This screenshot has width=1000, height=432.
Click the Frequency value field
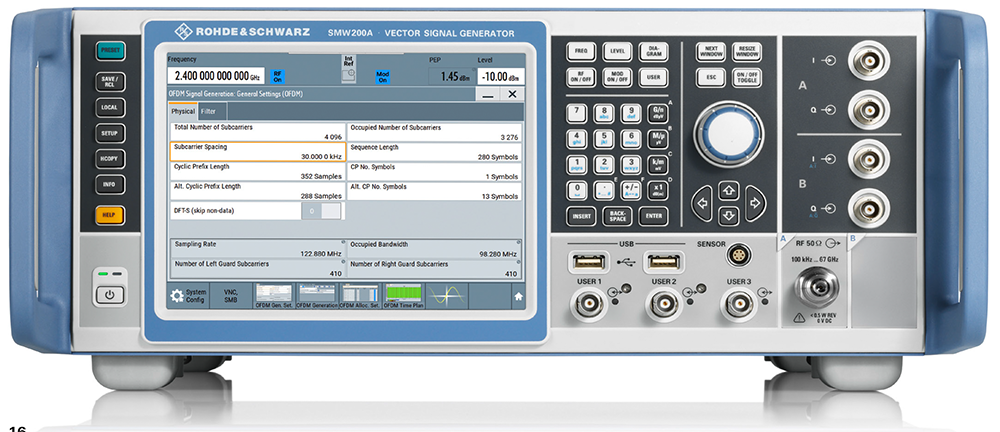pos(215,76)
